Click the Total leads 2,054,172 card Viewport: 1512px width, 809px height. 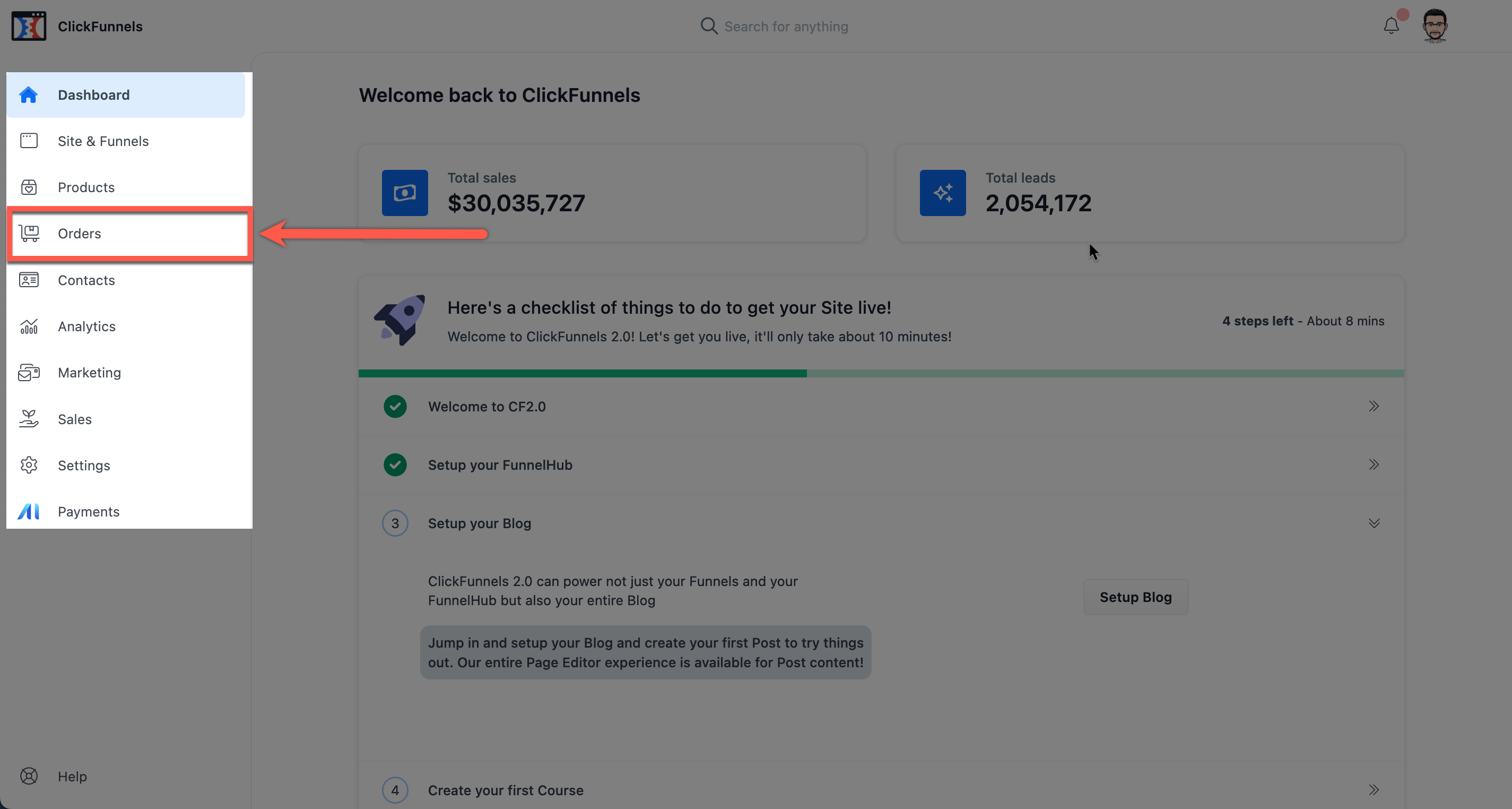coord(1150,193)
